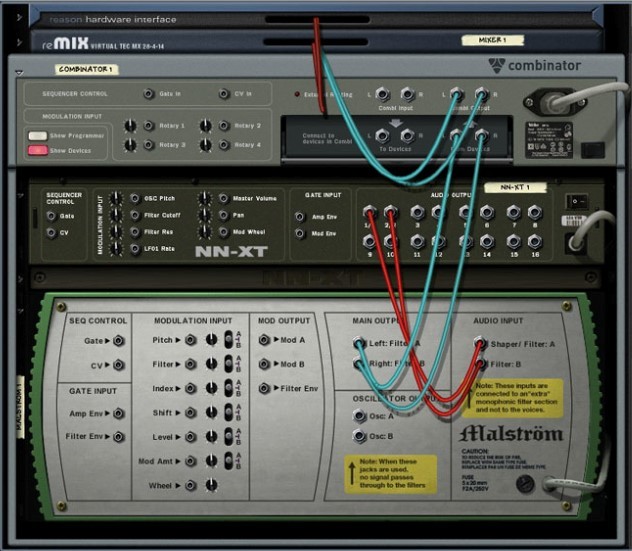Adjust the NN-XT LFO1 Rate trim knob

click(x=116, y=249)
